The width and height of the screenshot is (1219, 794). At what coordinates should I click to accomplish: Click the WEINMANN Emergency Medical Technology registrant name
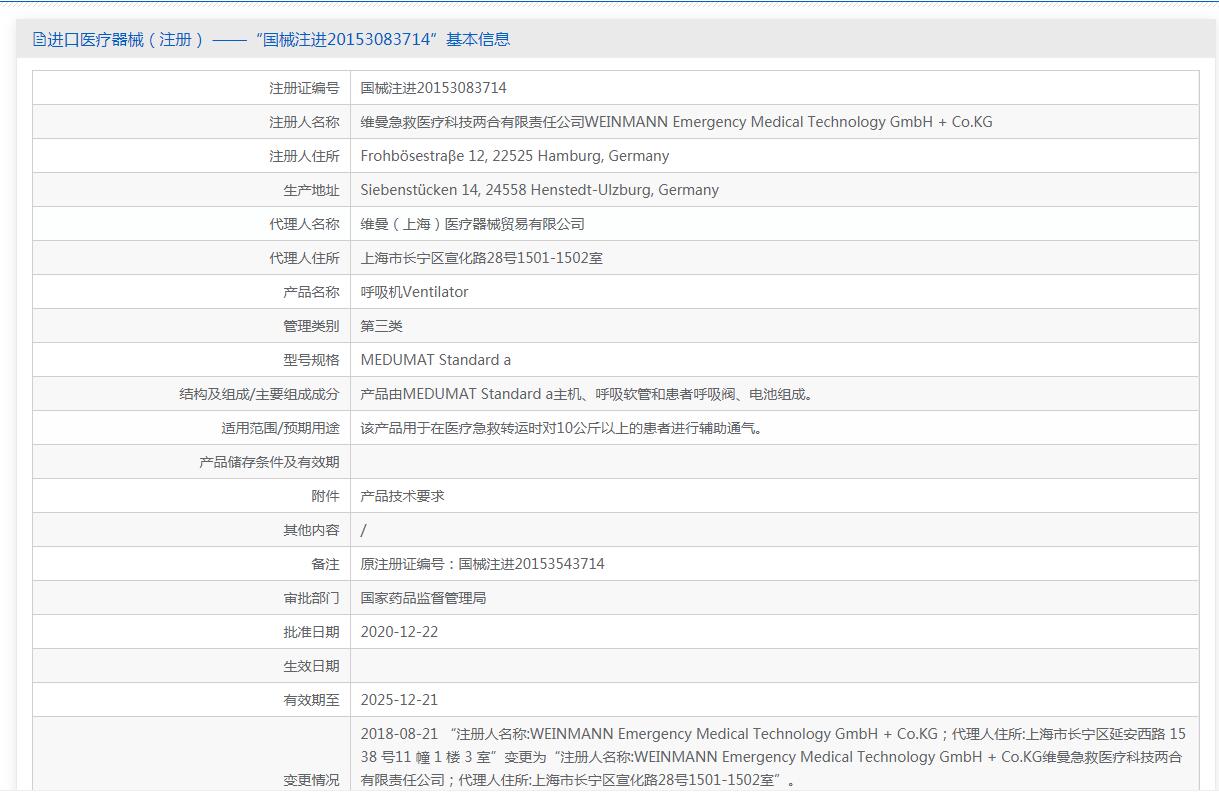point(676,122)
